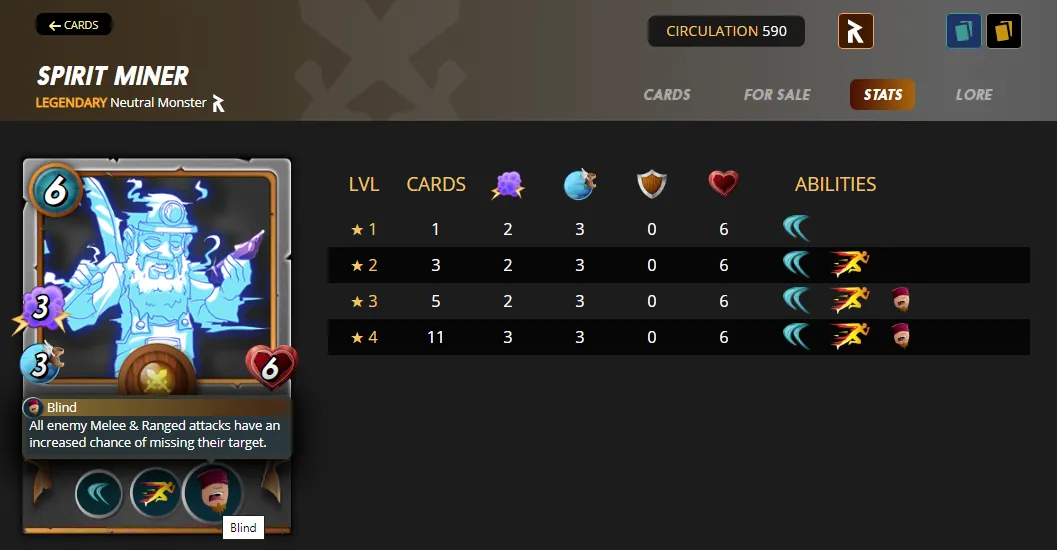This screenshot has height=550, width=1057.
Task: Click the Blind ability icon on card
Action: point(212,493)
